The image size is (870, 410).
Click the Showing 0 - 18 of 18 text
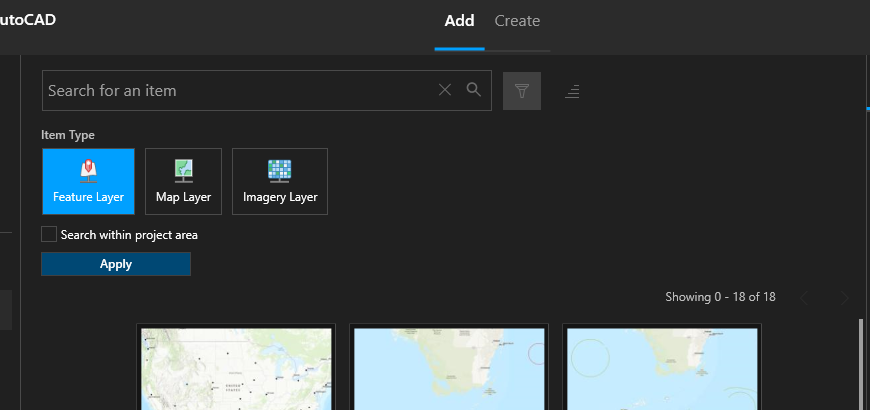(720, 297)
